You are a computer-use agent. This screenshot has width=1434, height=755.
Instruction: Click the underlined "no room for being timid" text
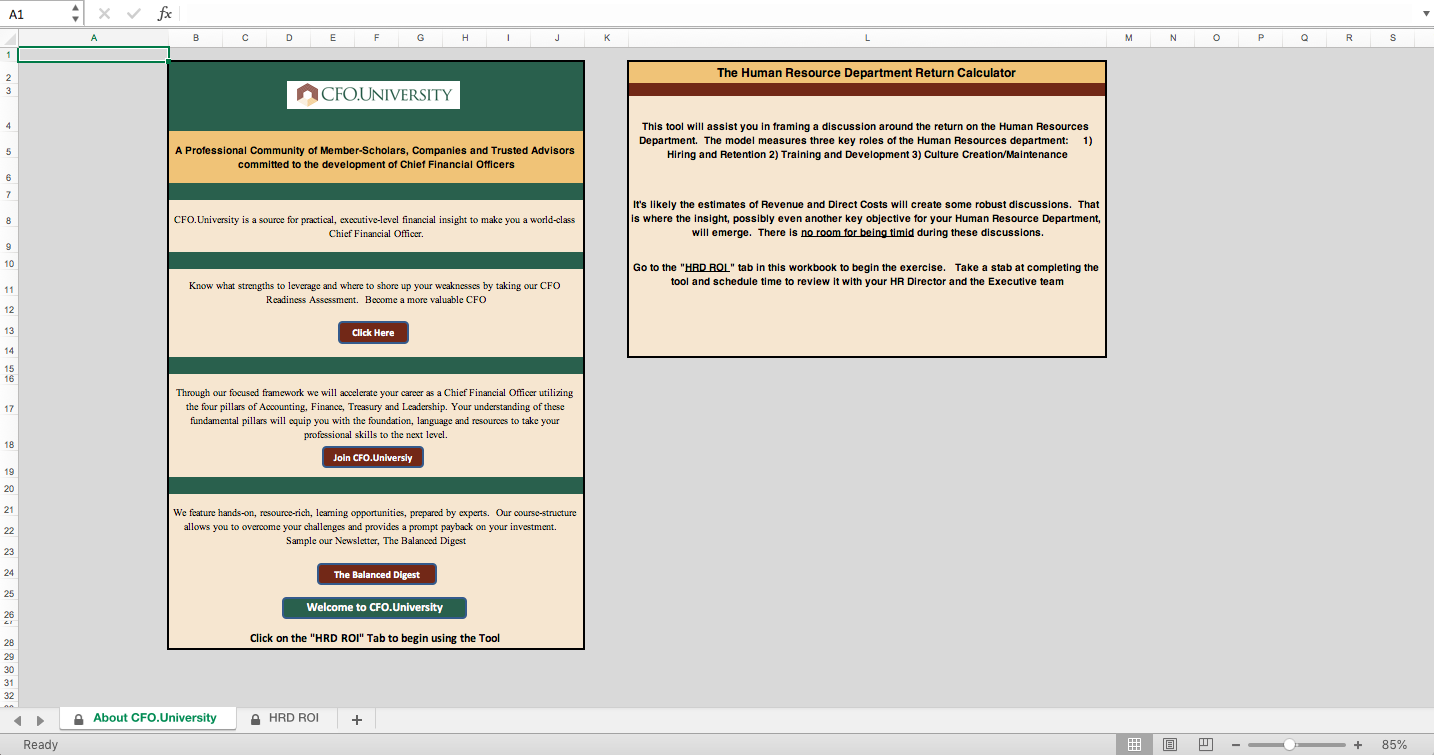click(857, 233)
